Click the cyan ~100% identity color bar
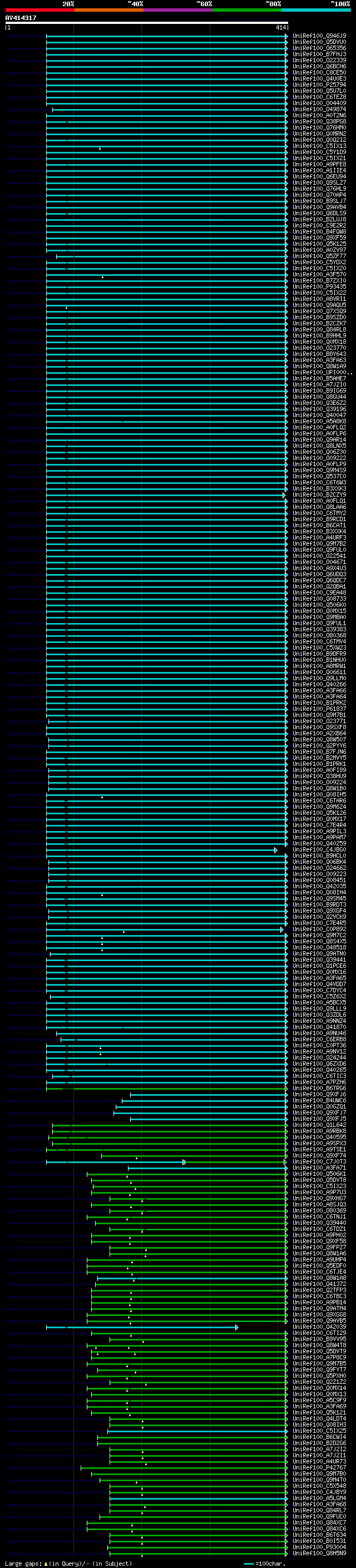Image resolution: width=356 pixels, height=1568 pixels. 316,10
